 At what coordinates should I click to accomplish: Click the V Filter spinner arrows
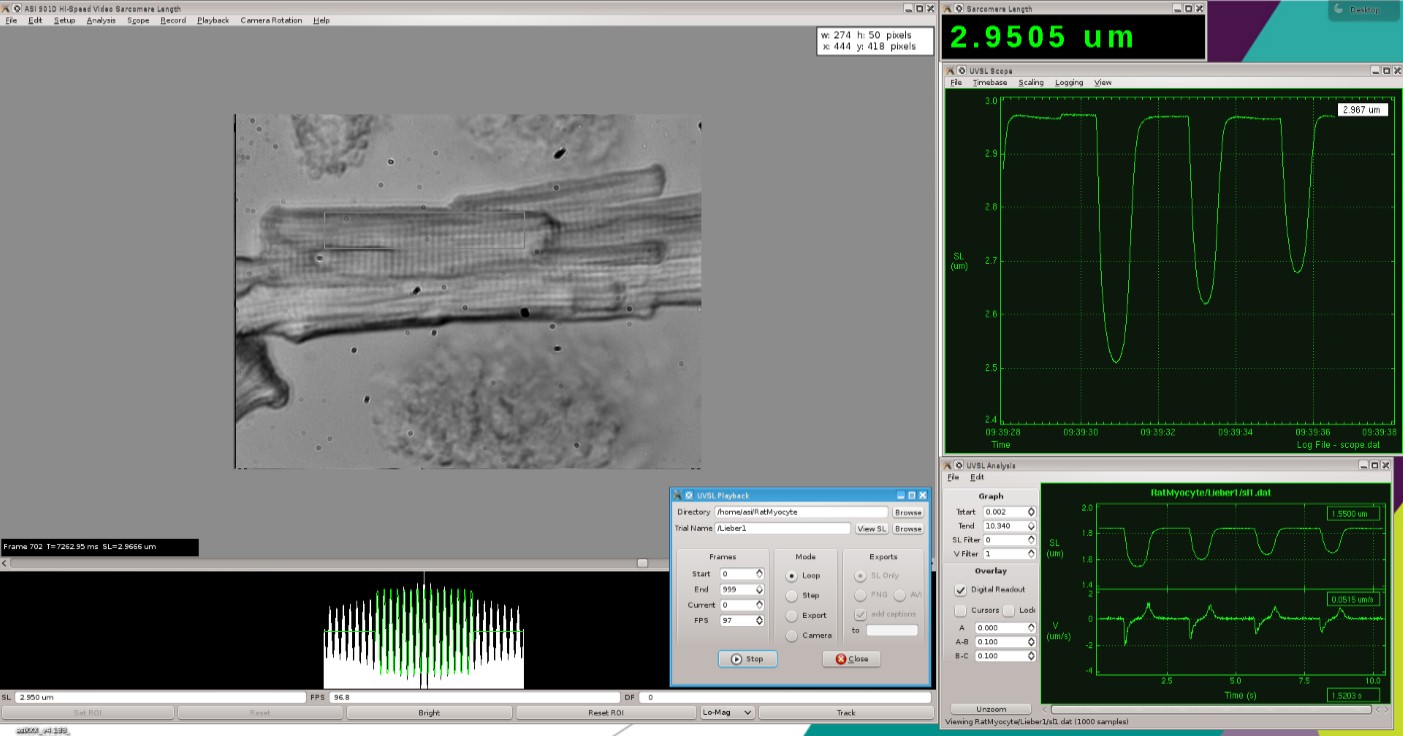1032,554
